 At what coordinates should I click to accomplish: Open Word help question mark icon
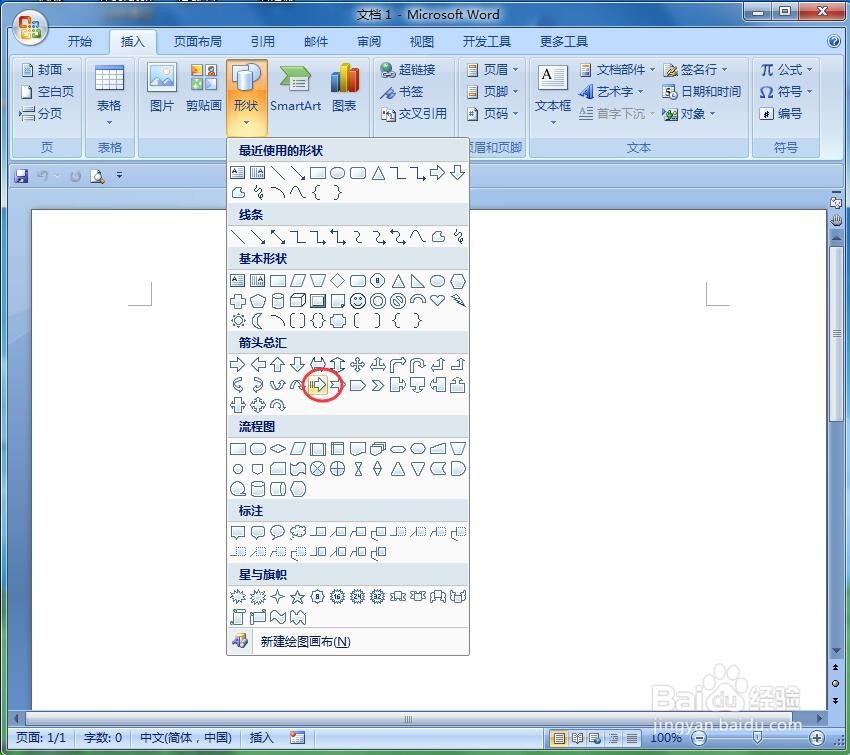tap(834, 41)
